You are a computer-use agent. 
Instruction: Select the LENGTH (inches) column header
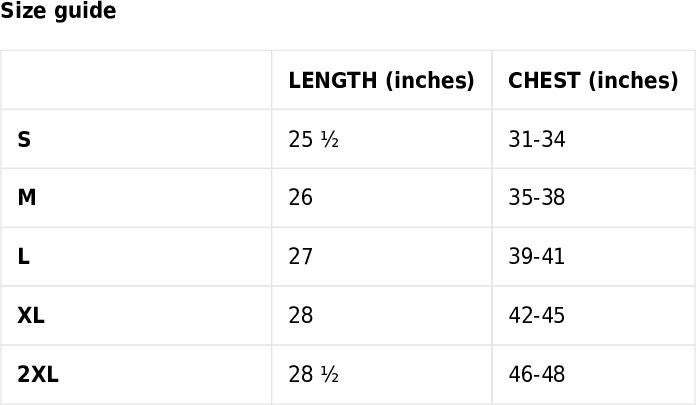[381, 80]
